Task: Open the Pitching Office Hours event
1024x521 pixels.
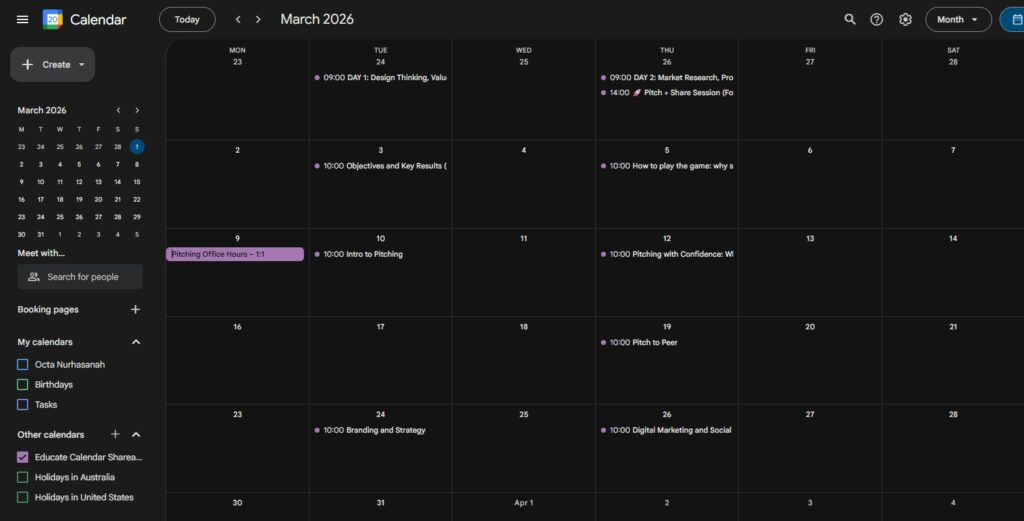Action: 235,254
